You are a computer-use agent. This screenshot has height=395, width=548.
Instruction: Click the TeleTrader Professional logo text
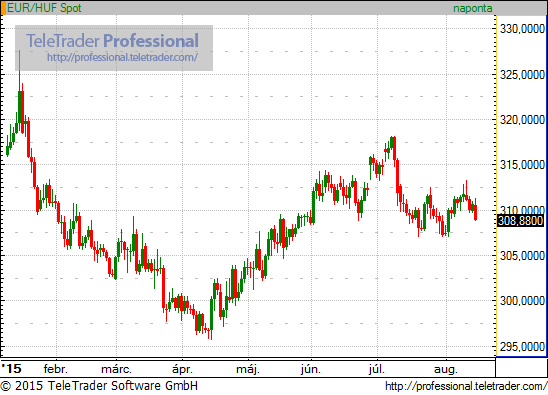click(x=113, y=41)
